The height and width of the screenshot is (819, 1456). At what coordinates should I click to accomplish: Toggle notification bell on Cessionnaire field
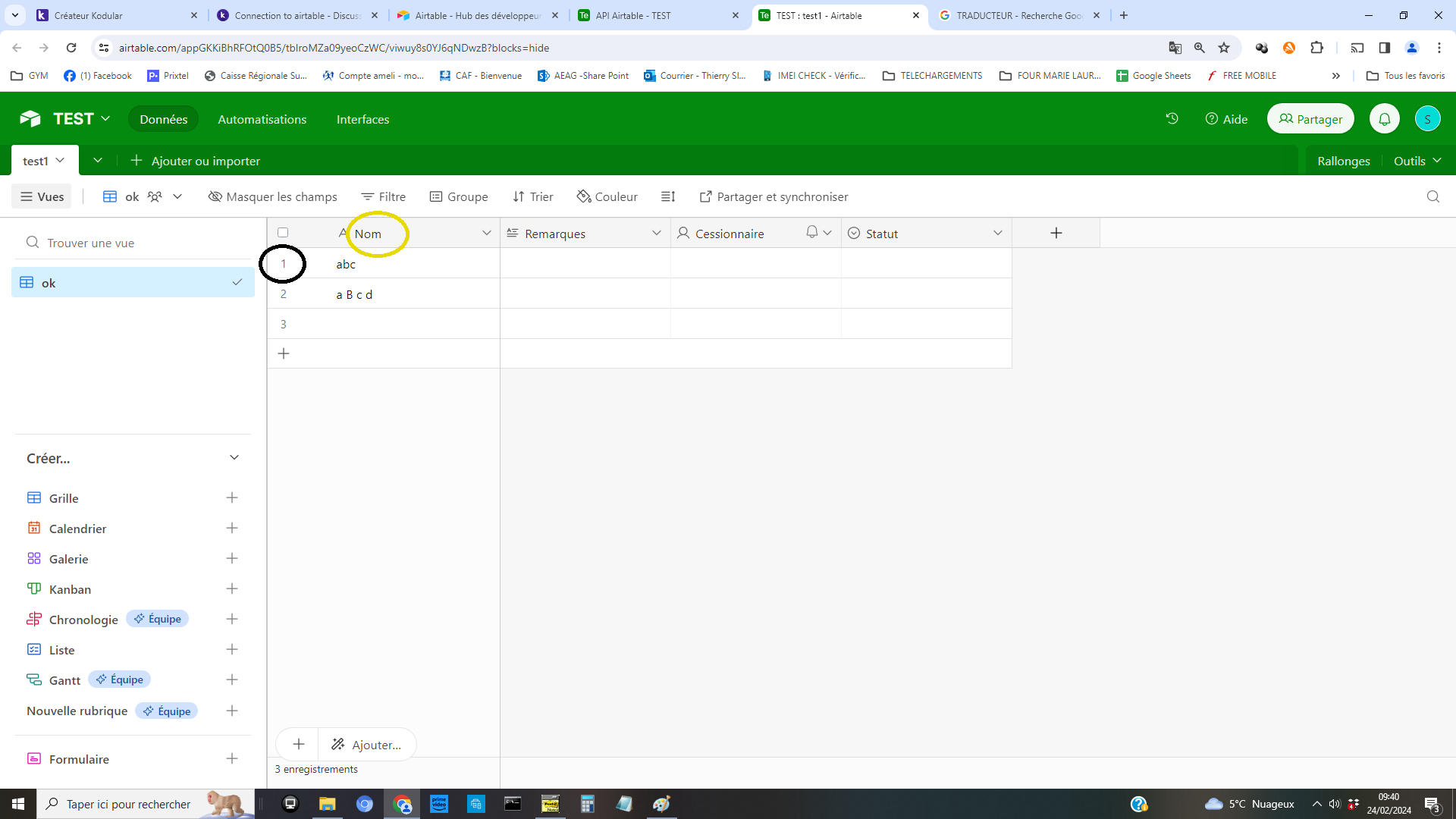tap(811, 233)
